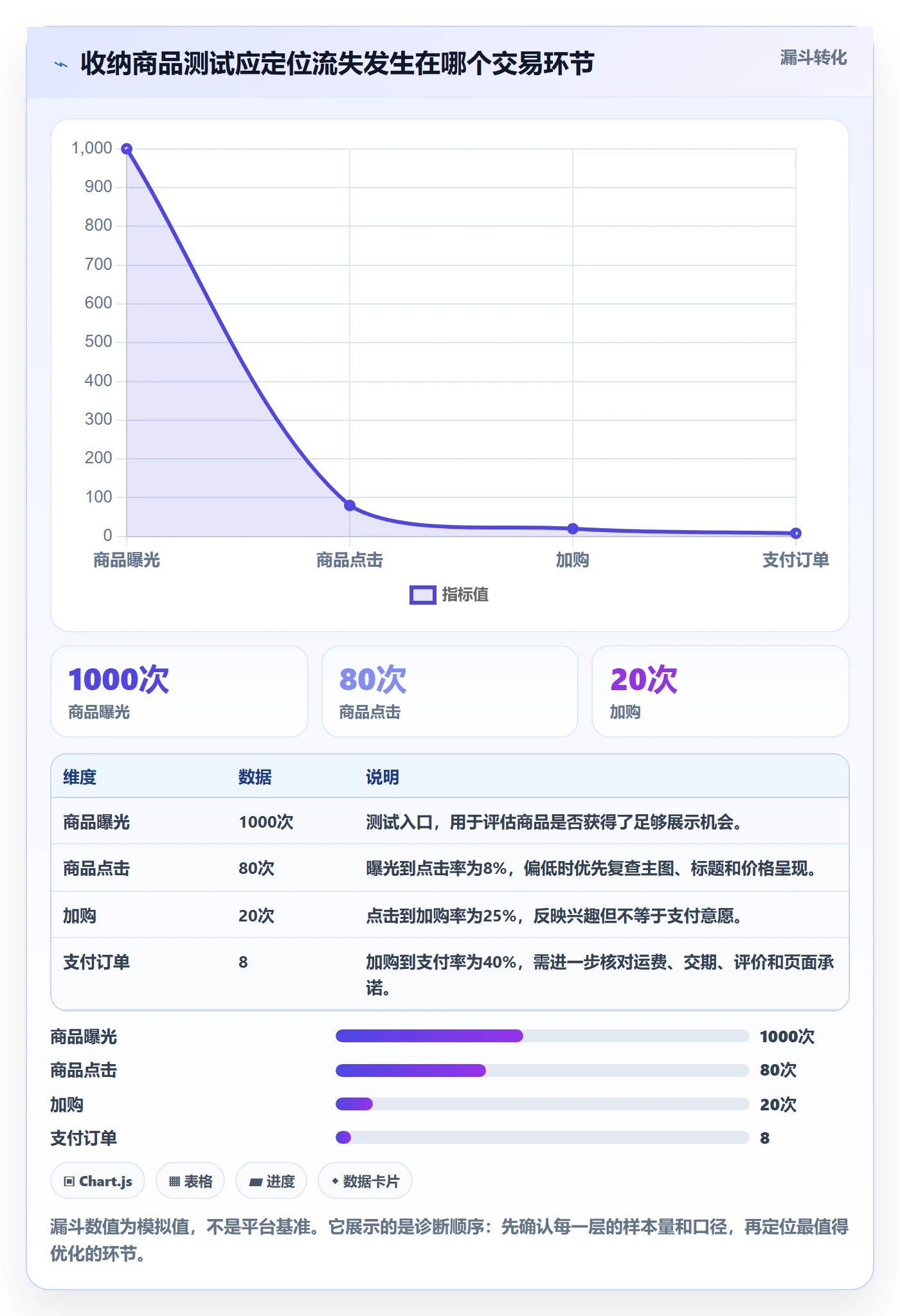Screen dimensions: 900x1316
Task: Click the 商品曝光 data point on chart
Action: point(127,149)
